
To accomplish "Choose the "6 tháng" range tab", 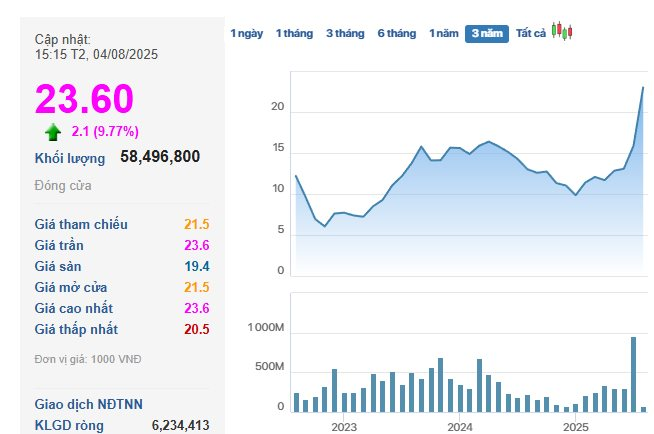I will pyautogui.click(x=396, y=33).
